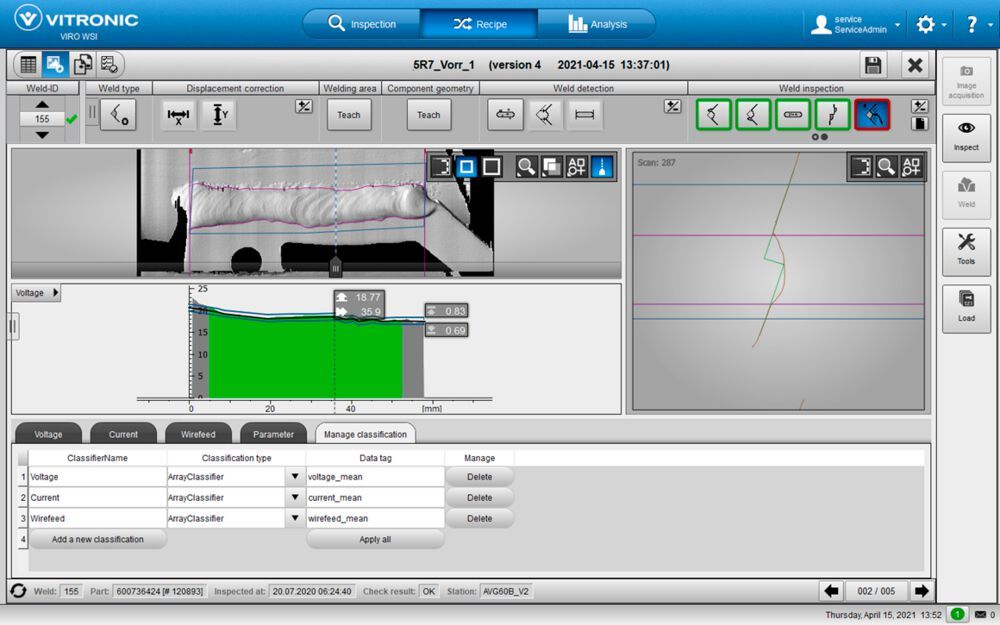Click the X displacement correction icon
The height and width of the screenshot is (625, 1000).
click(179, 115)
